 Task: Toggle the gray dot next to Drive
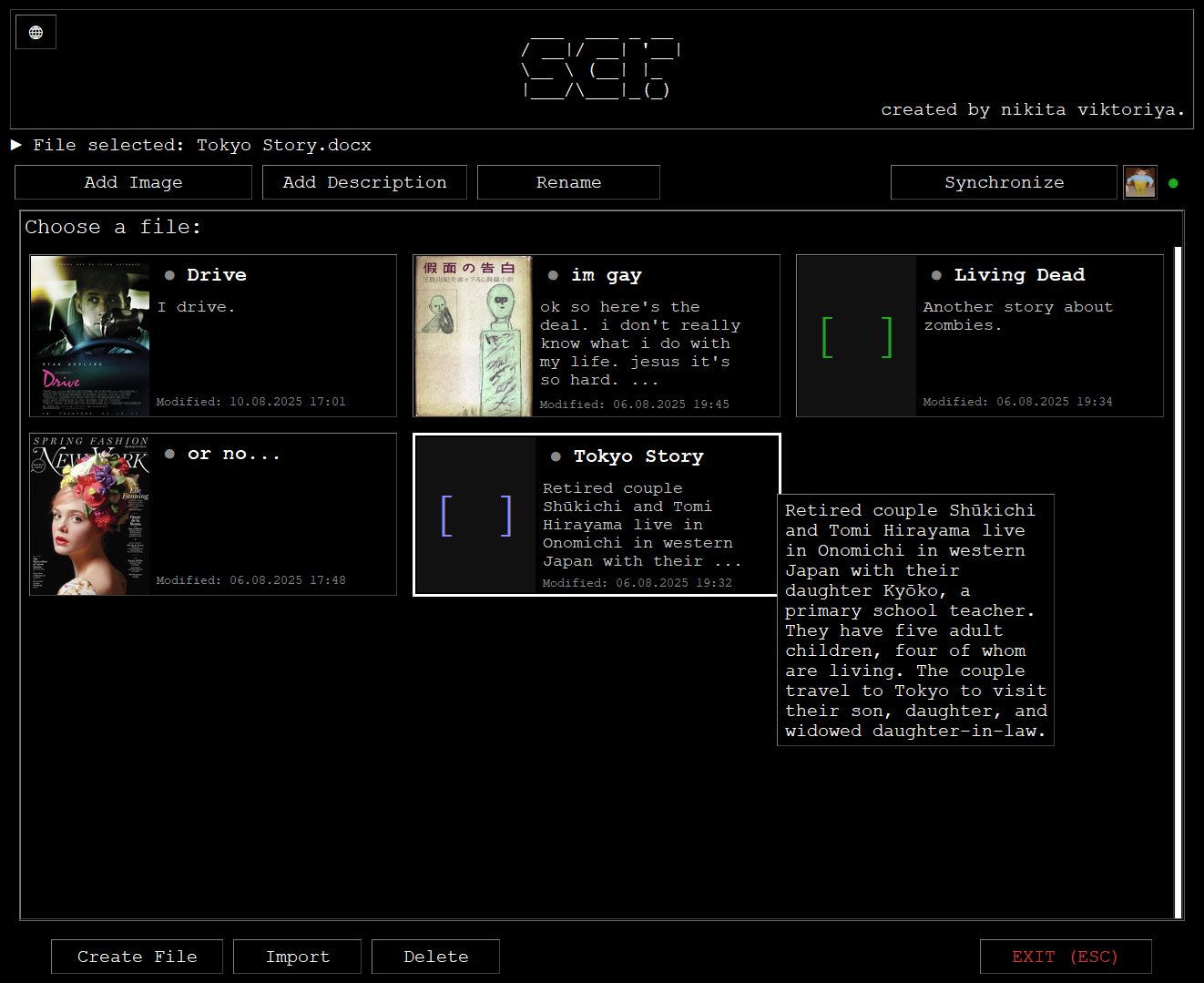(169, 275)
